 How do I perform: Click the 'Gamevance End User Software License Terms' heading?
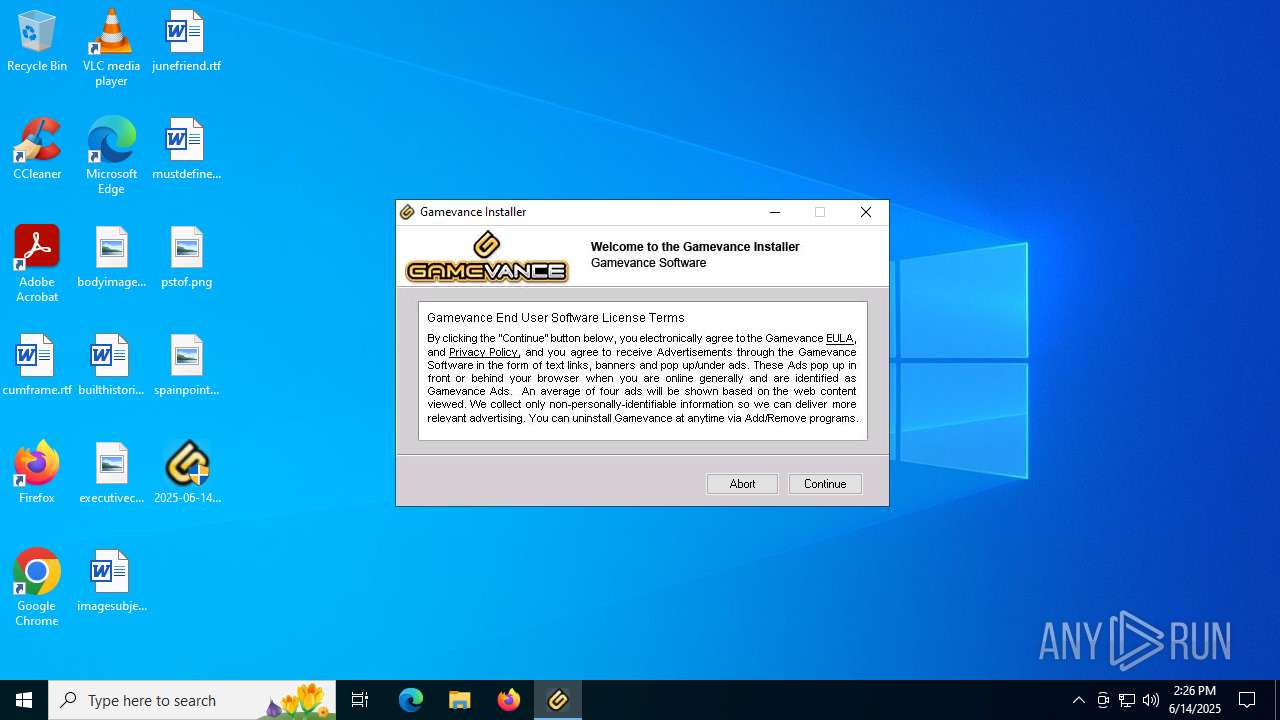tap(556, 318)
